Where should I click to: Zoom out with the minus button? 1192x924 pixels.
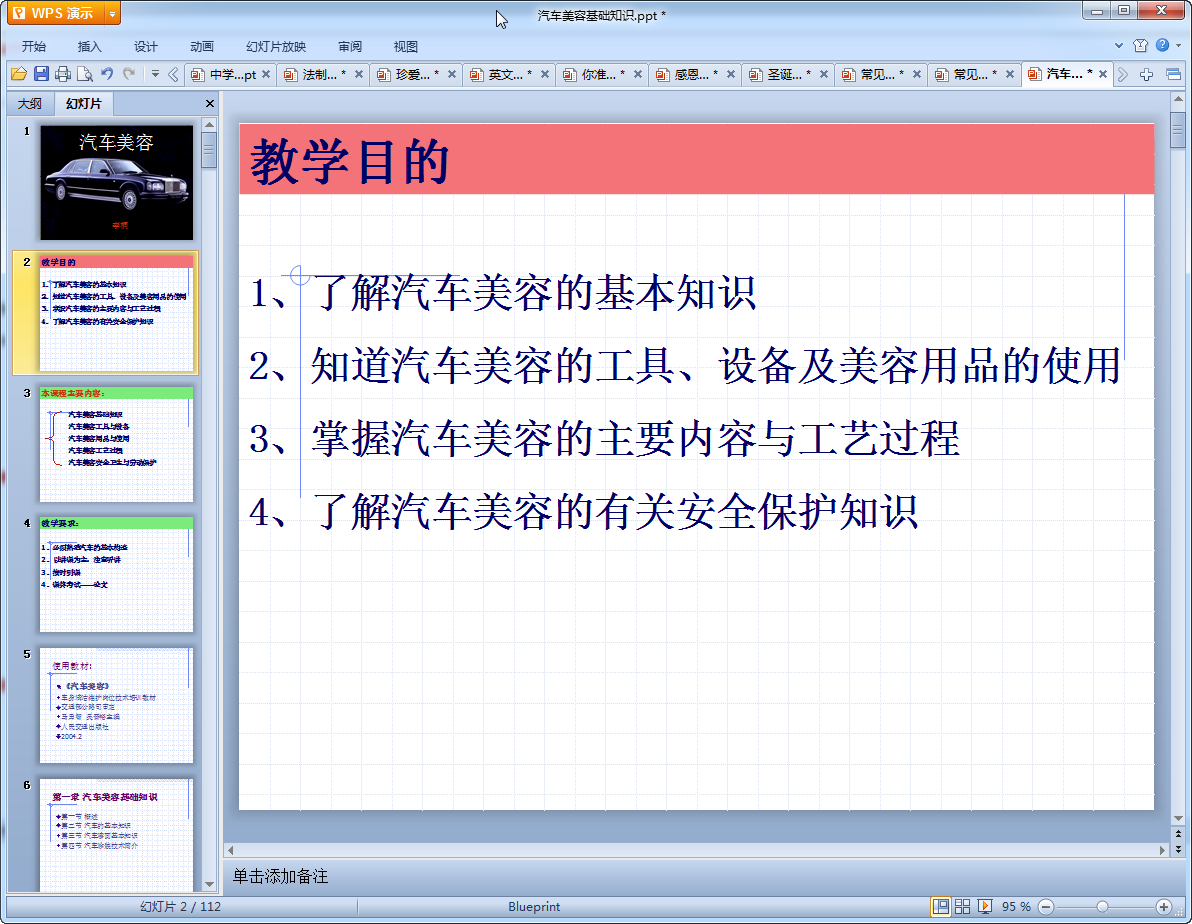(1046, 907)
